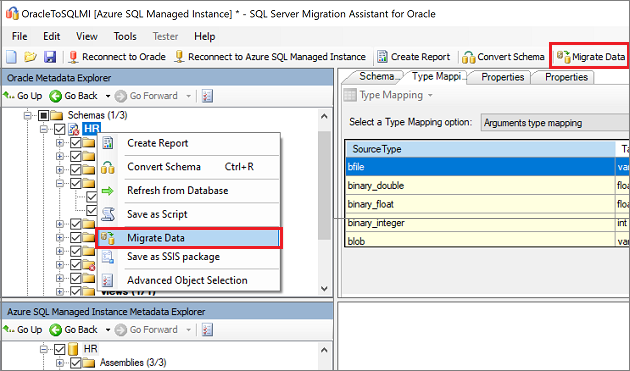Screen dimensions: 630x371
Task: Click the HR schema icon in Oracle explorer
Action: coord(74,129)
